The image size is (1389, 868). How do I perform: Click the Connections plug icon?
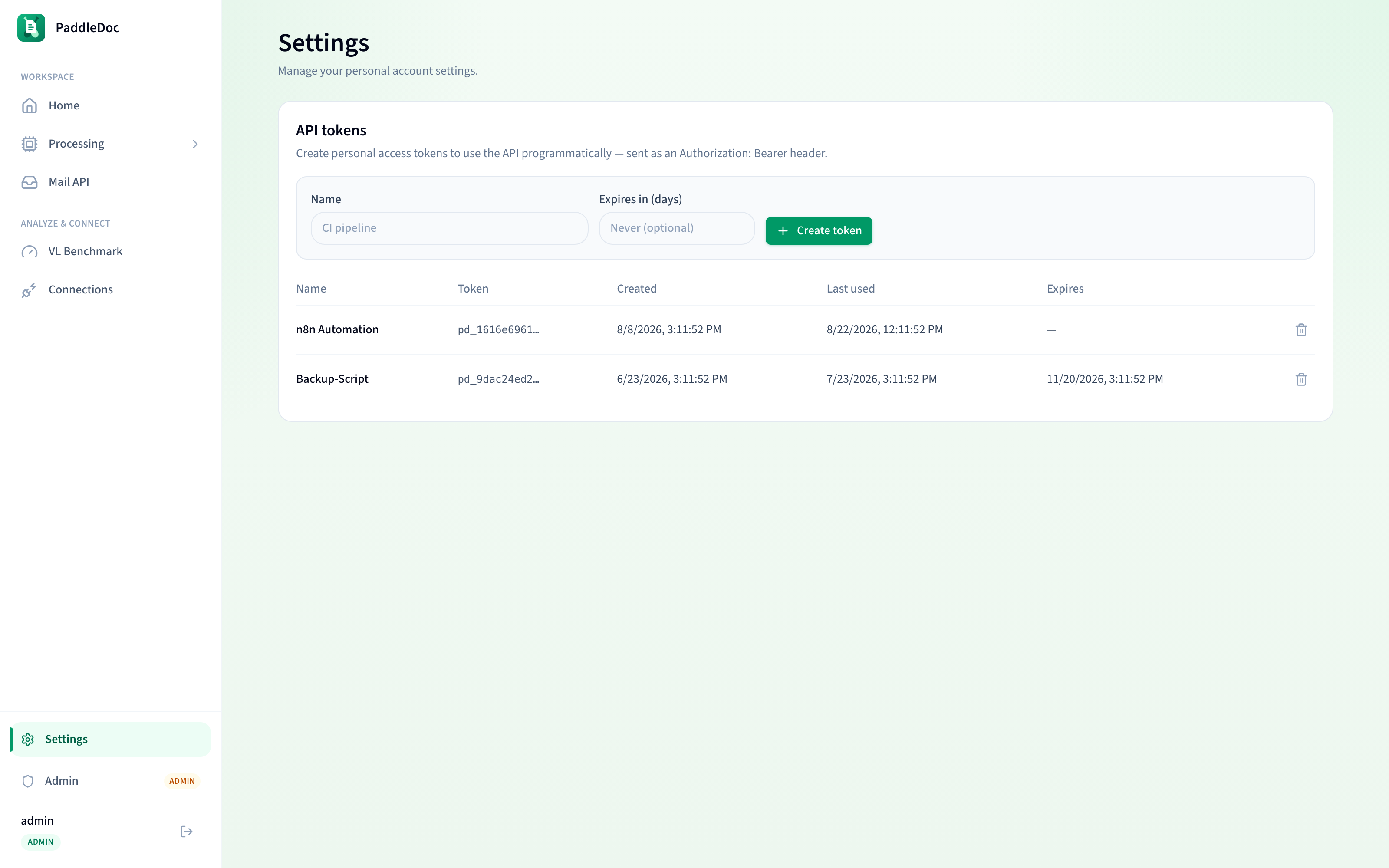29,290
